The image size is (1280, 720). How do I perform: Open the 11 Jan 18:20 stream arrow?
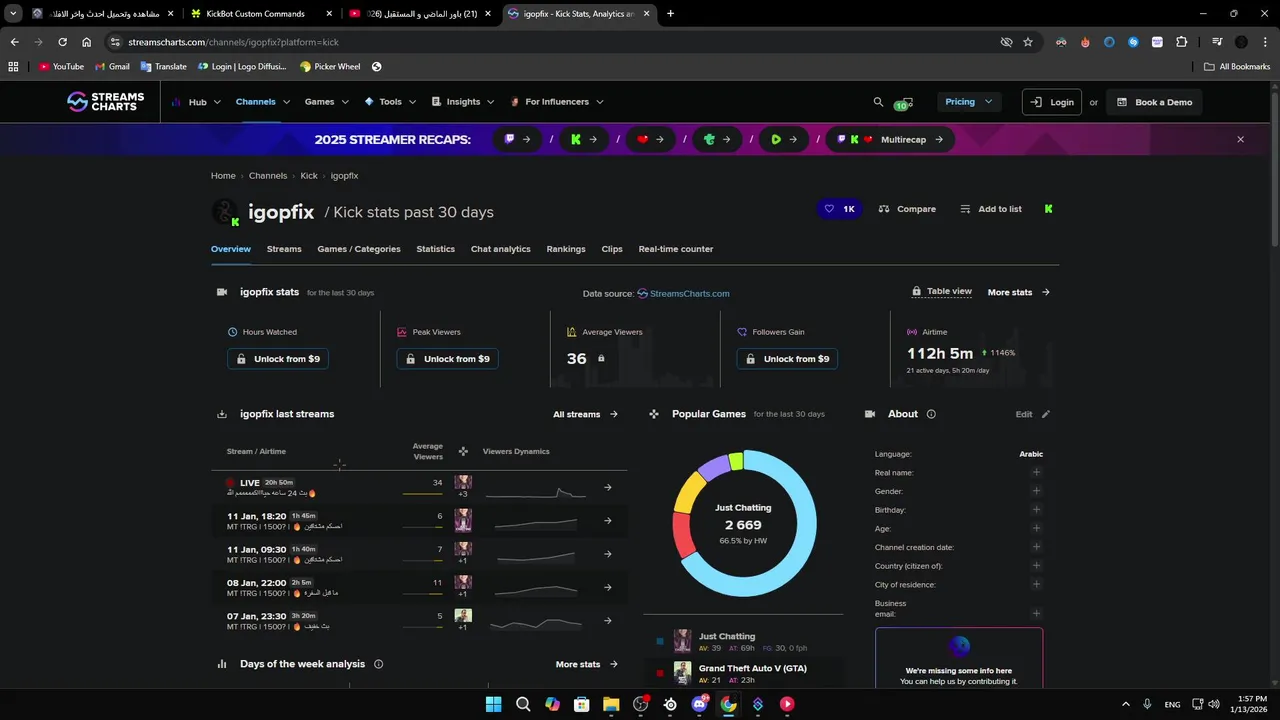pyautogui.click(x=607, y=521)
